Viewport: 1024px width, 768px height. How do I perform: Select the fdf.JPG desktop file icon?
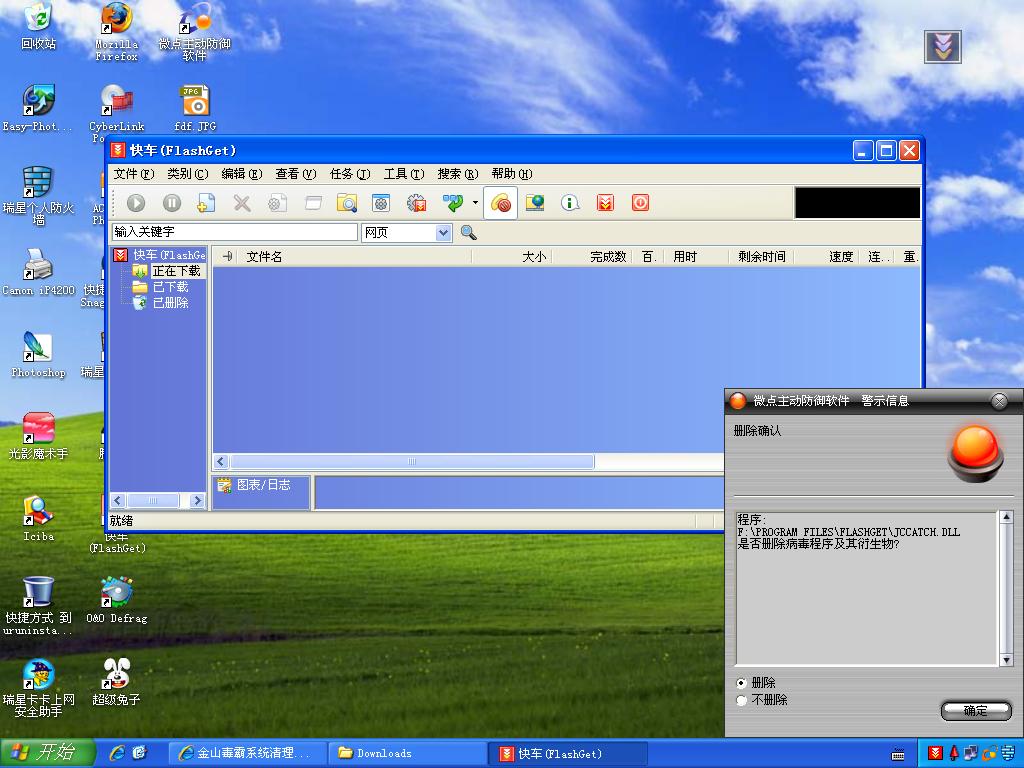coord(195,108)
